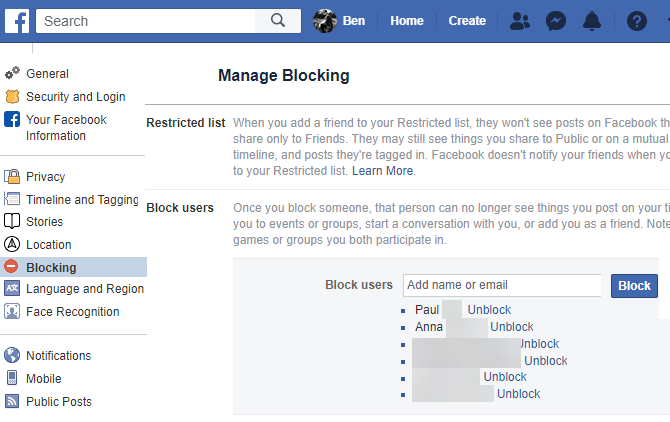Image resolution: width=670 pixels, height=422 pixels.
Task: Click Ben's profile picture
Action: point(324,21)
